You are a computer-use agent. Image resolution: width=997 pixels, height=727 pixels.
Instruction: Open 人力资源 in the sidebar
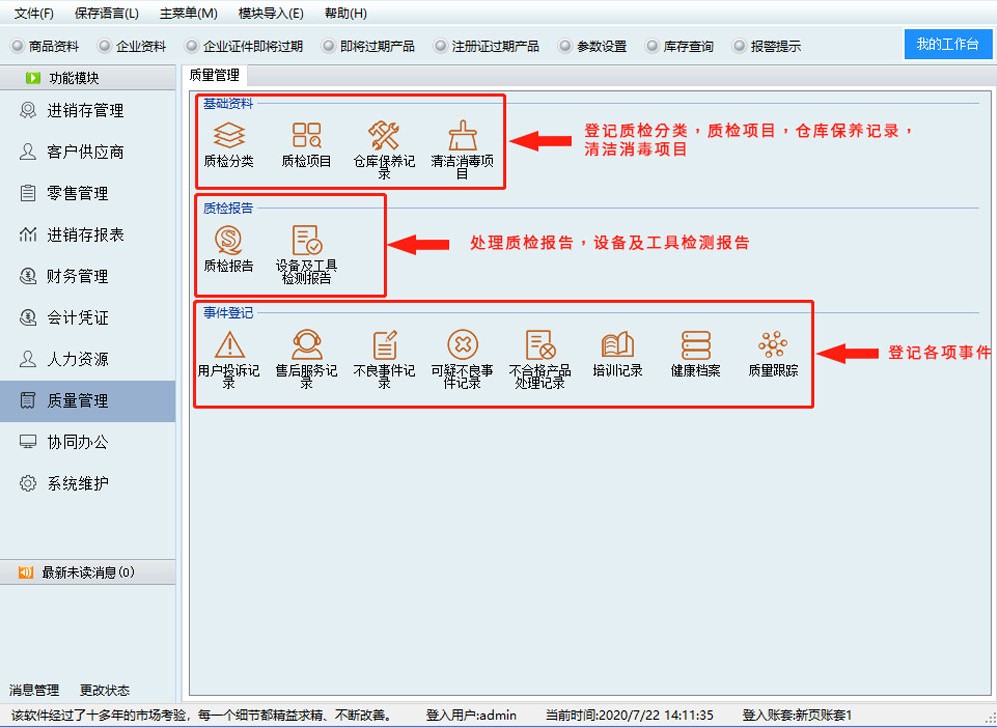88,359
